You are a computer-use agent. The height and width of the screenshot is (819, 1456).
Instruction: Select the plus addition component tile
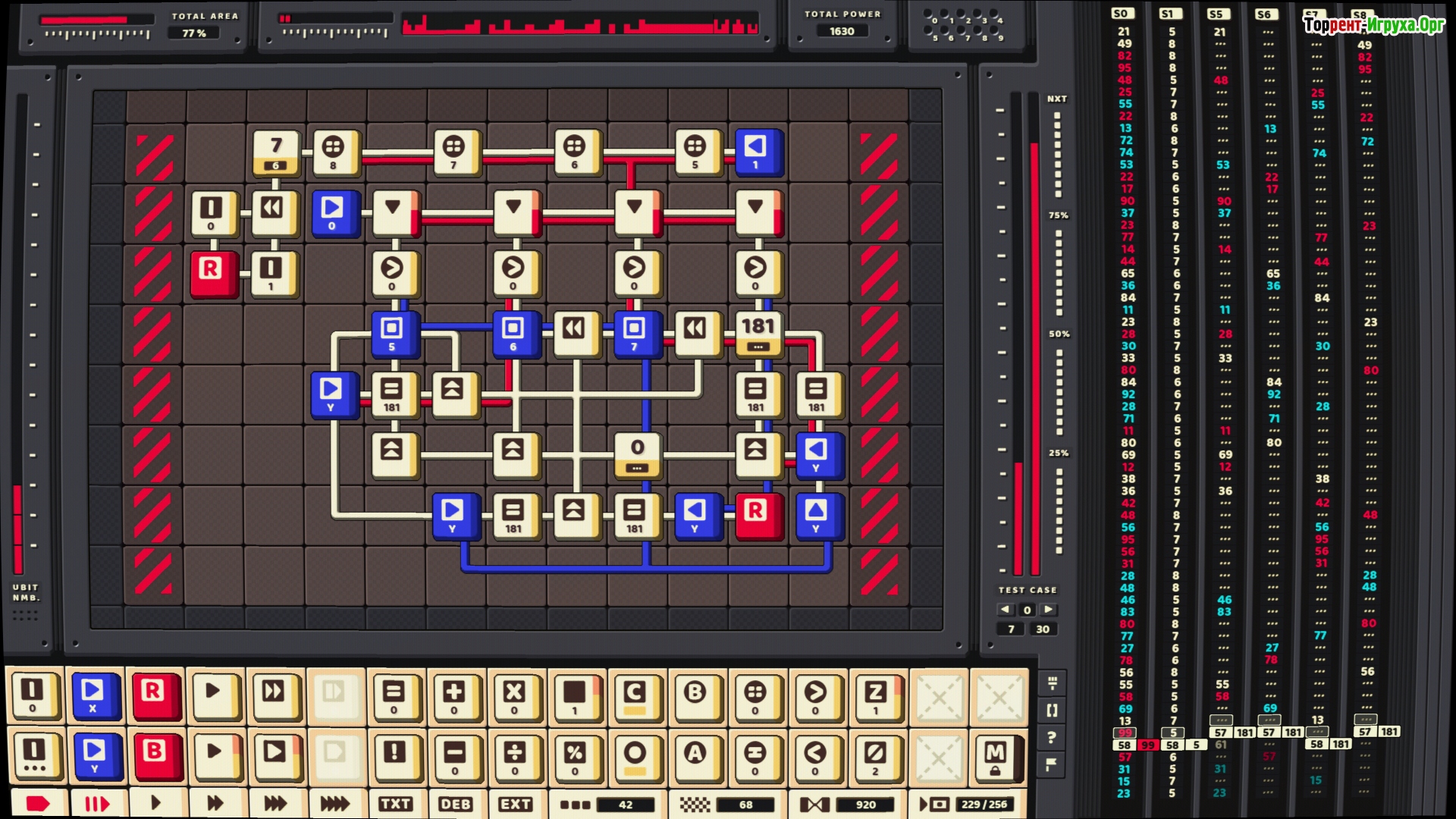pos(453,695)
